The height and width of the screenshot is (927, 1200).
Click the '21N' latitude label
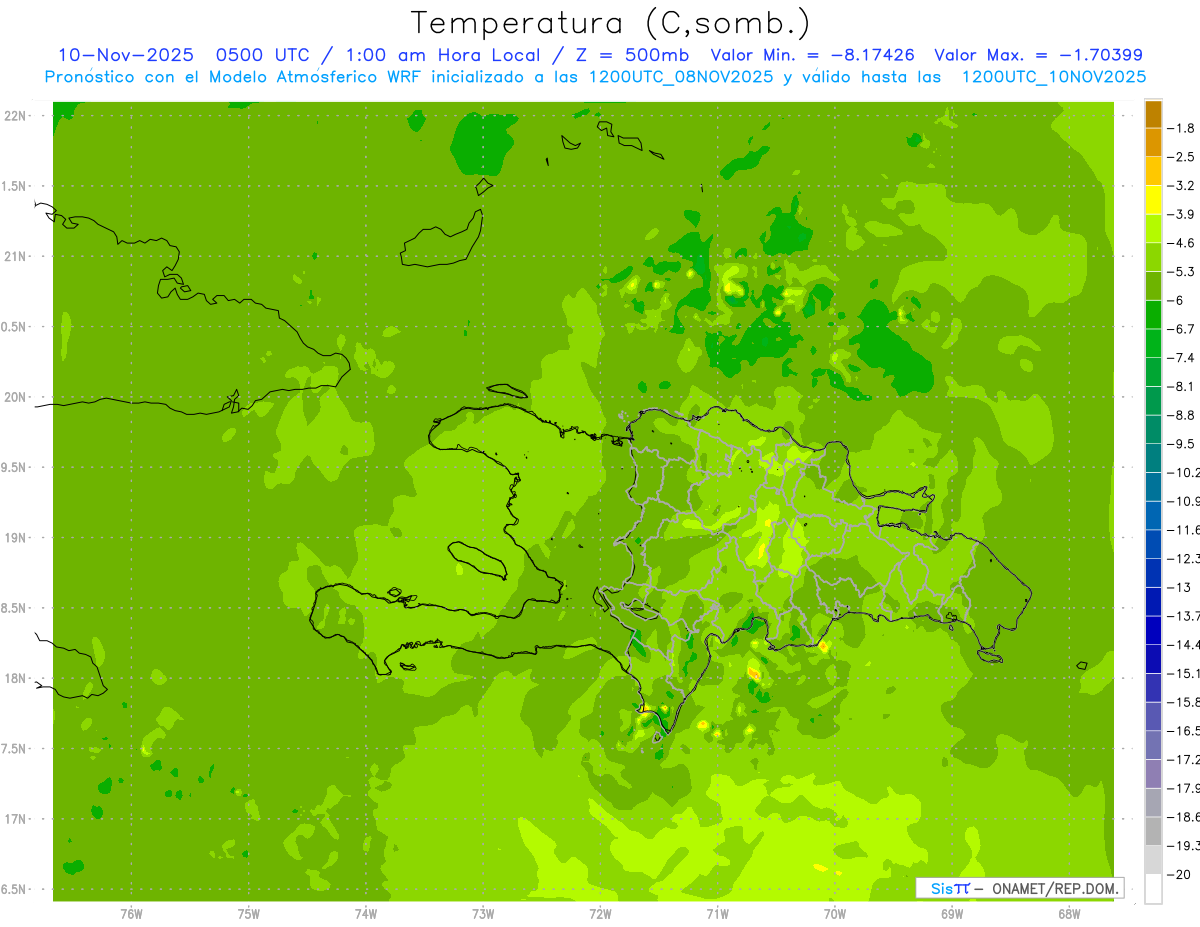click(x=15, y=257)
